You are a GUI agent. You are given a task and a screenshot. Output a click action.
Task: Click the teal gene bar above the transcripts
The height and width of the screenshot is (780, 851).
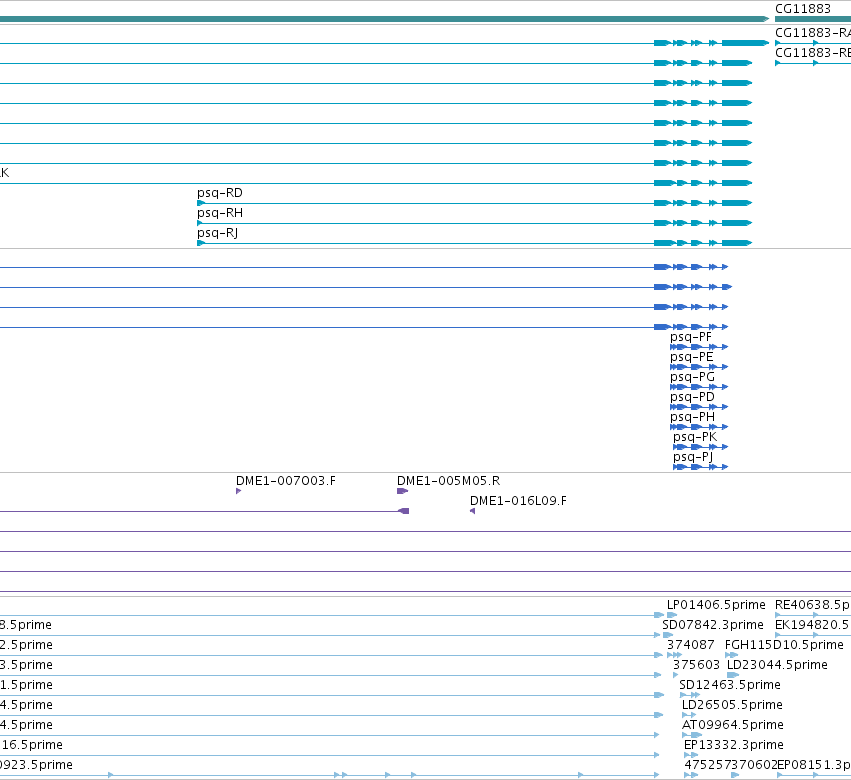(384, 19)
